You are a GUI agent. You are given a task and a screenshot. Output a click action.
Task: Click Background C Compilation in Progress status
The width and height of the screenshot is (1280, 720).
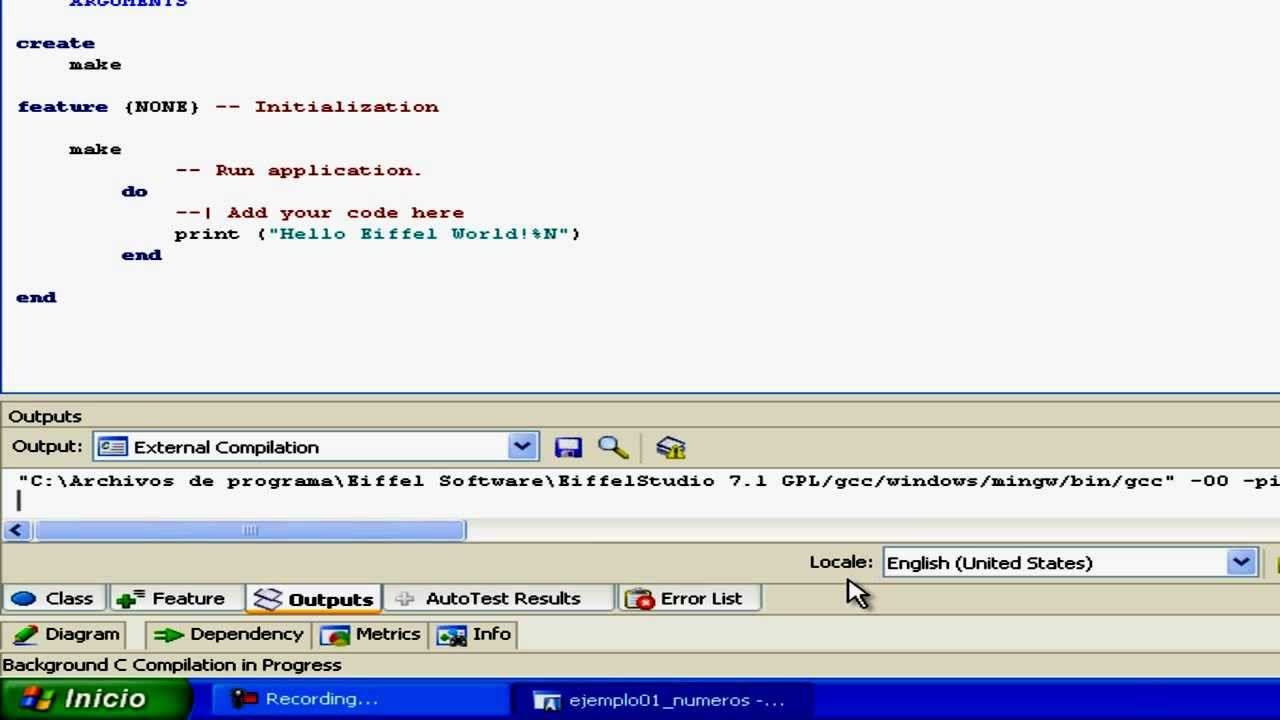(172, 665)
